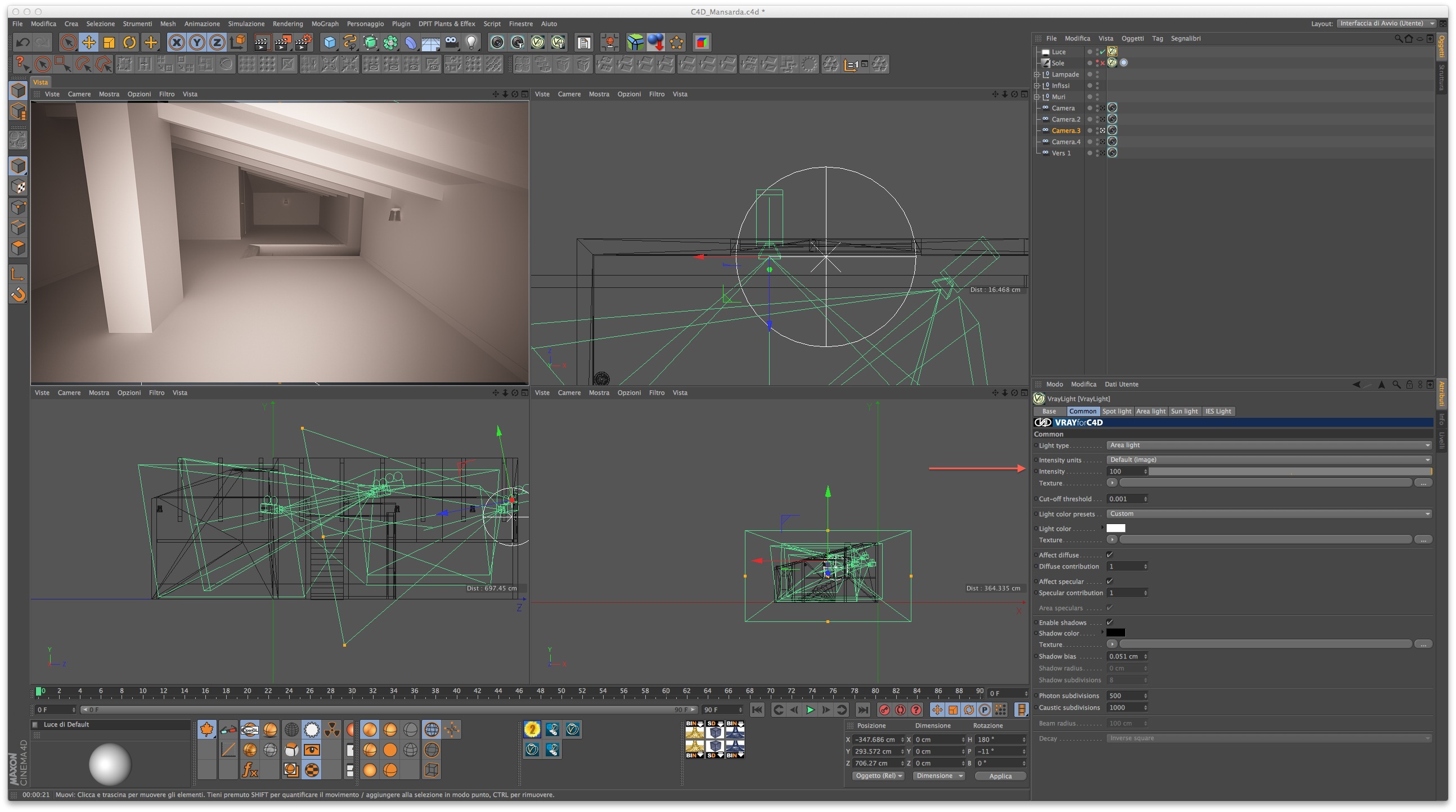The image size is (1456, 812).
Task: Add a Cube primitive object
Action: [329, 42]
